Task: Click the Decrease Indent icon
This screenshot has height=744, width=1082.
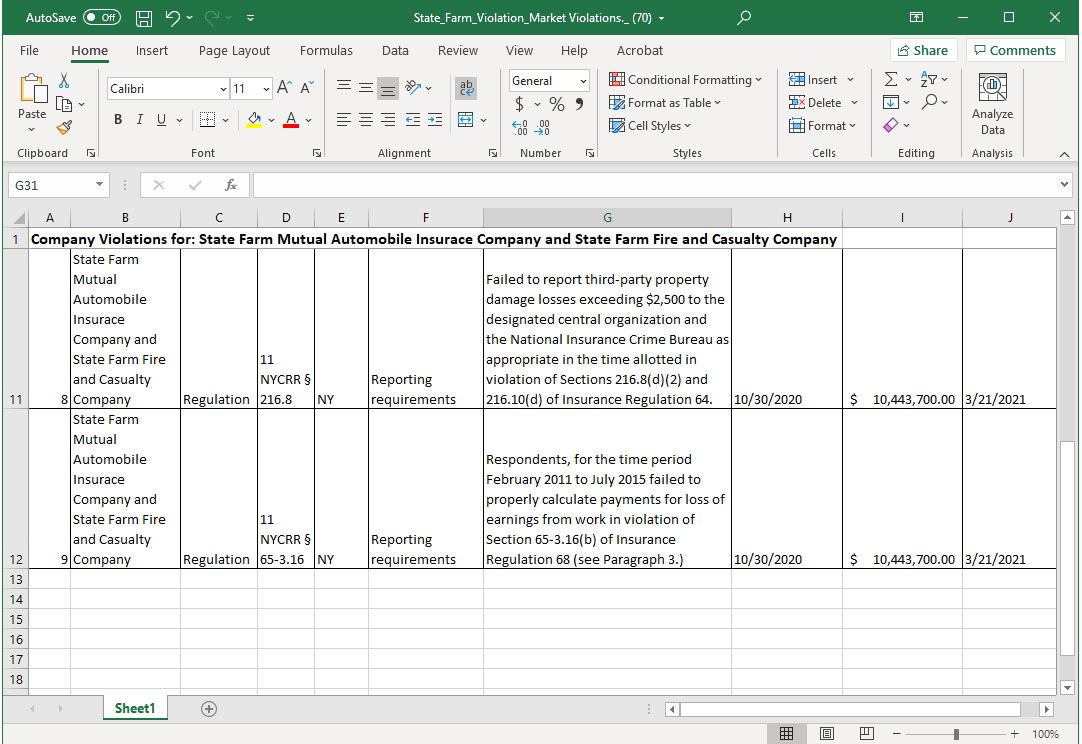Action: click(413, 119)
